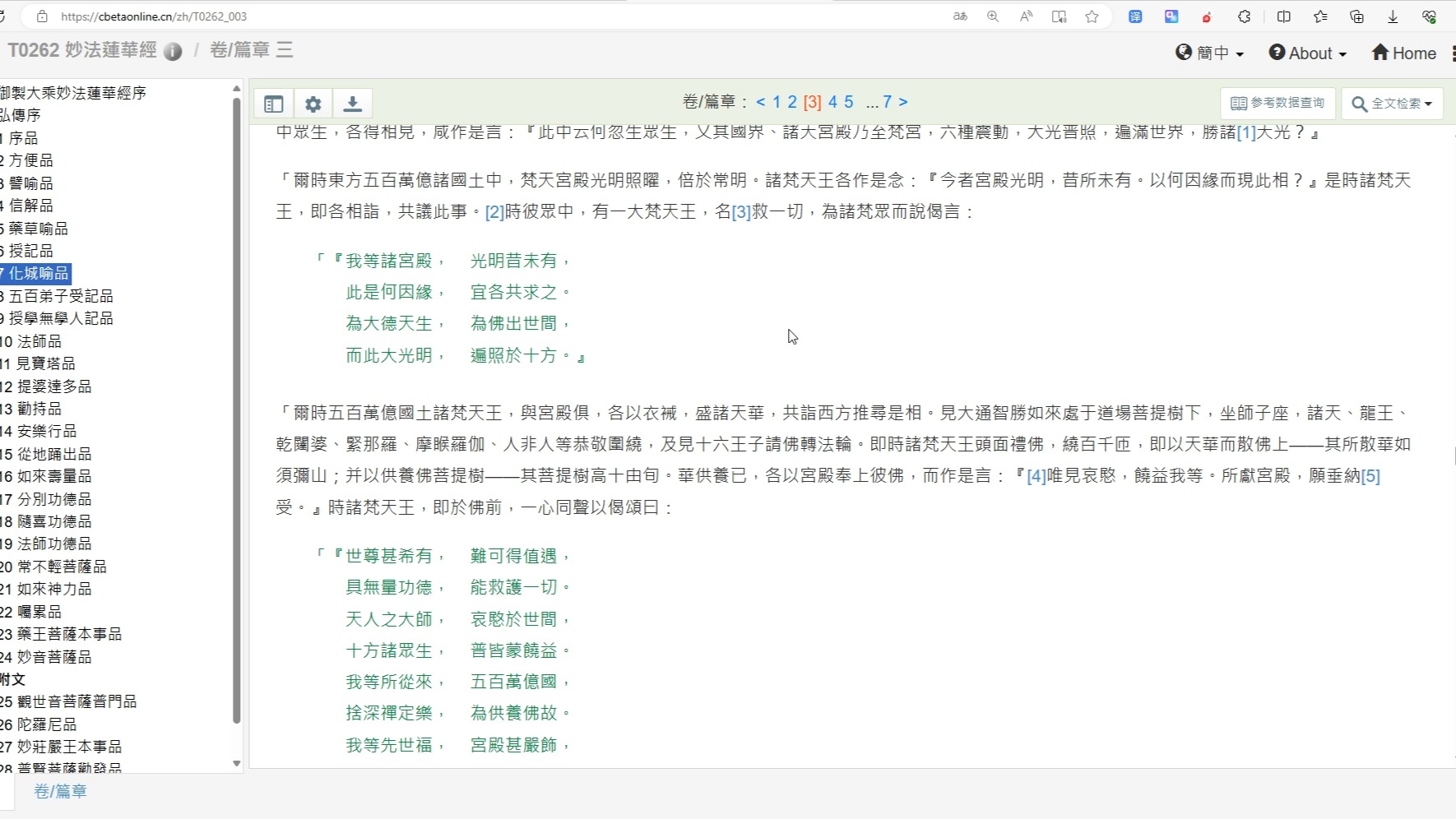
Task: Open 卷 2 page link
Action: pos(792,102)
